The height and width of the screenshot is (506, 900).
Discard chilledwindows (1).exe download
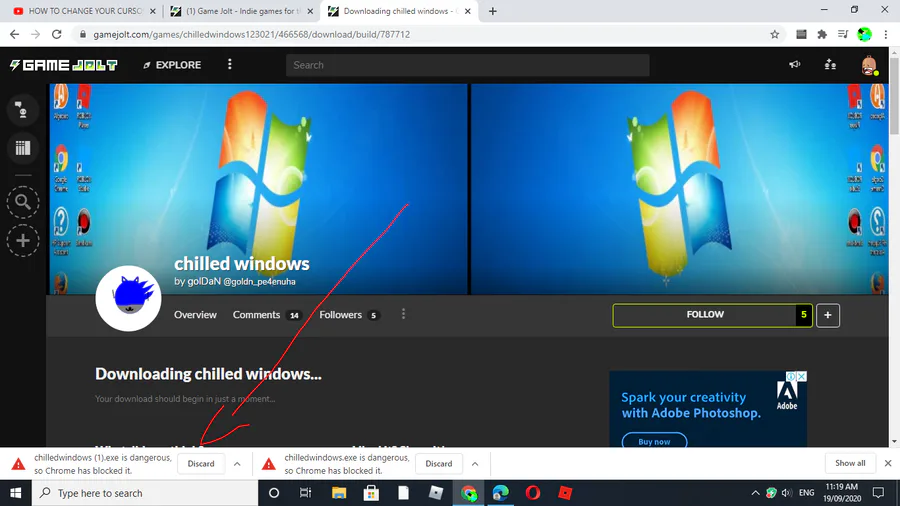click(x=201, y=464)
